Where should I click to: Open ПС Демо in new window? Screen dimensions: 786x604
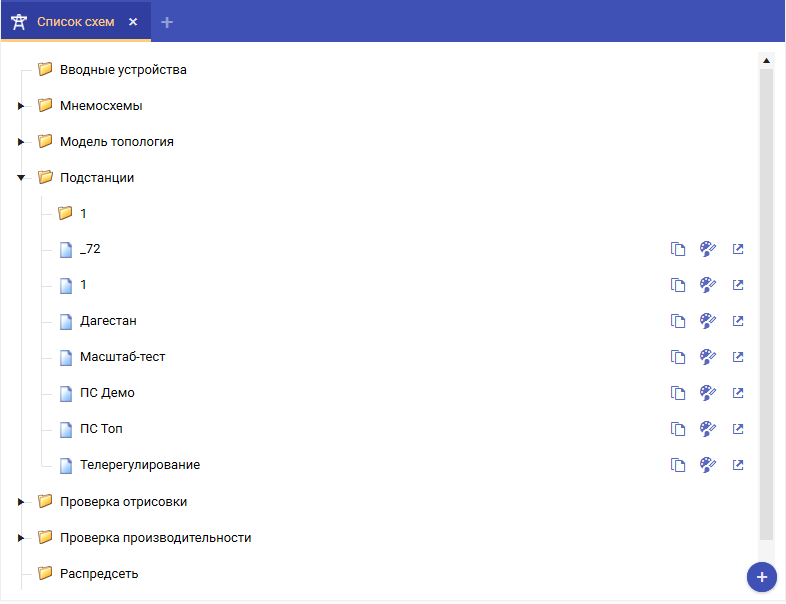(738, 393)
